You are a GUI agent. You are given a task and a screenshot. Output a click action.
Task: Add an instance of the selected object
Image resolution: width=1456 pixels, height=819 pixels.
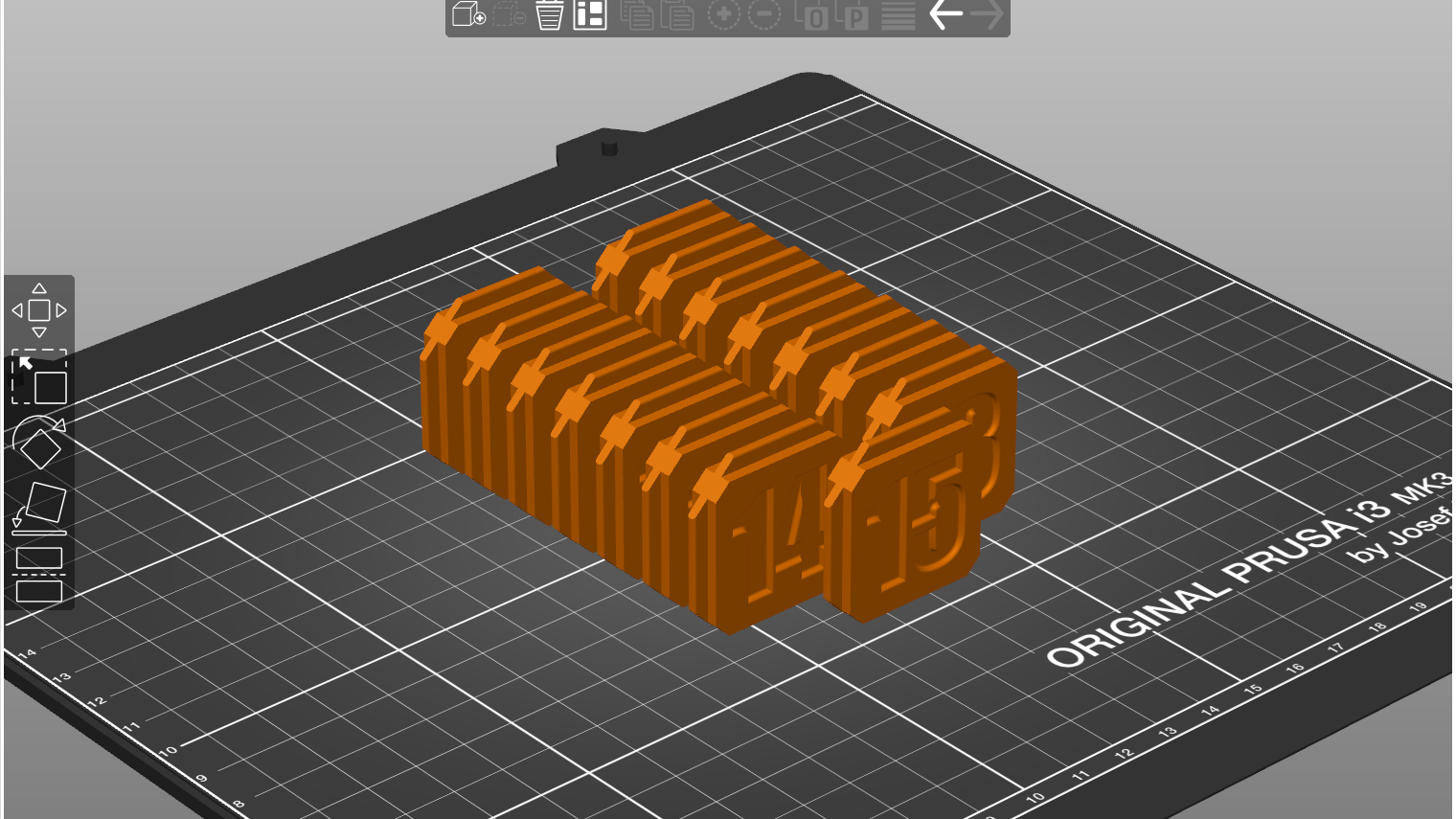[724, 15]
